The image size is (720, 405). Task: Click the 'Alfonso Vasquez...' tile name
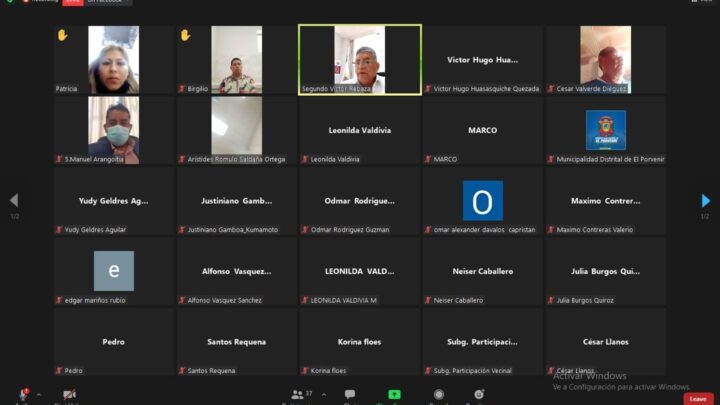click(237, 271)
